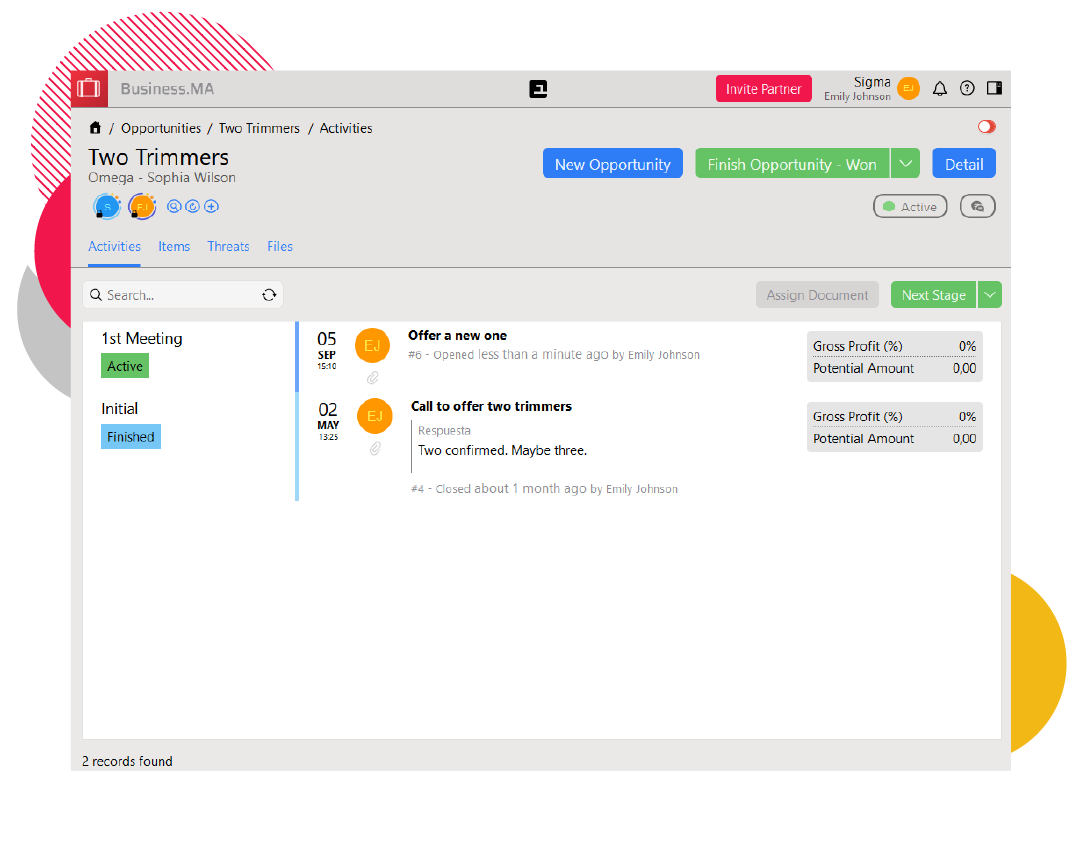Click the red briefcase app icon
The image size is (1081, 841).
pos(89,88)
